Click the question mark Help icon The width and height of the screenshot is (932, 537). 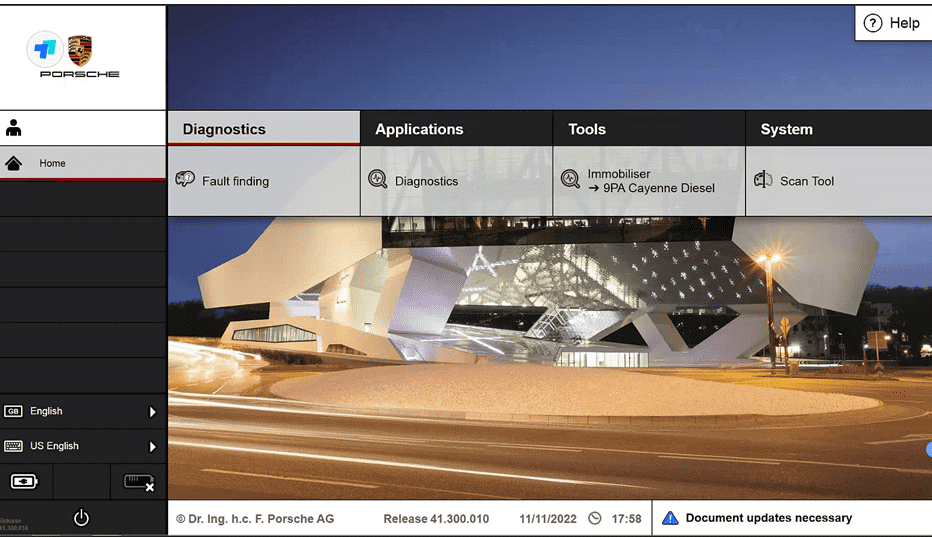[x=873, y=23]
